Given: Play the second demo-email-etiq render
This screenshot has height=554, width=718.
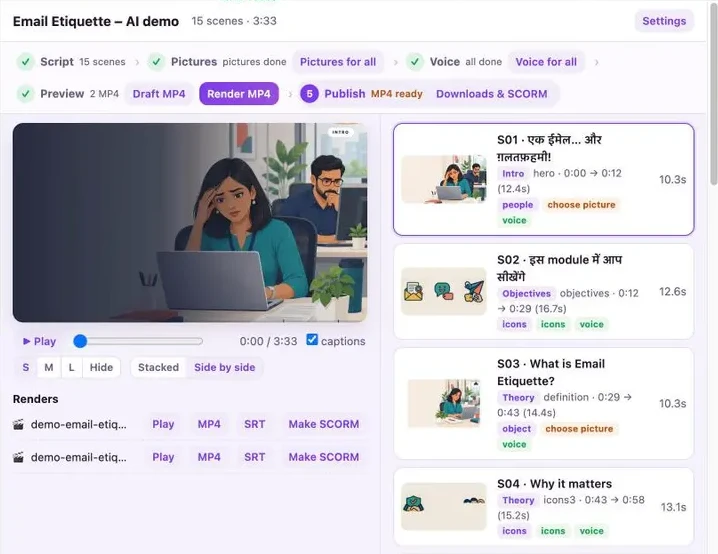Looking at the screenshot, I should click(x=163, y=457).
